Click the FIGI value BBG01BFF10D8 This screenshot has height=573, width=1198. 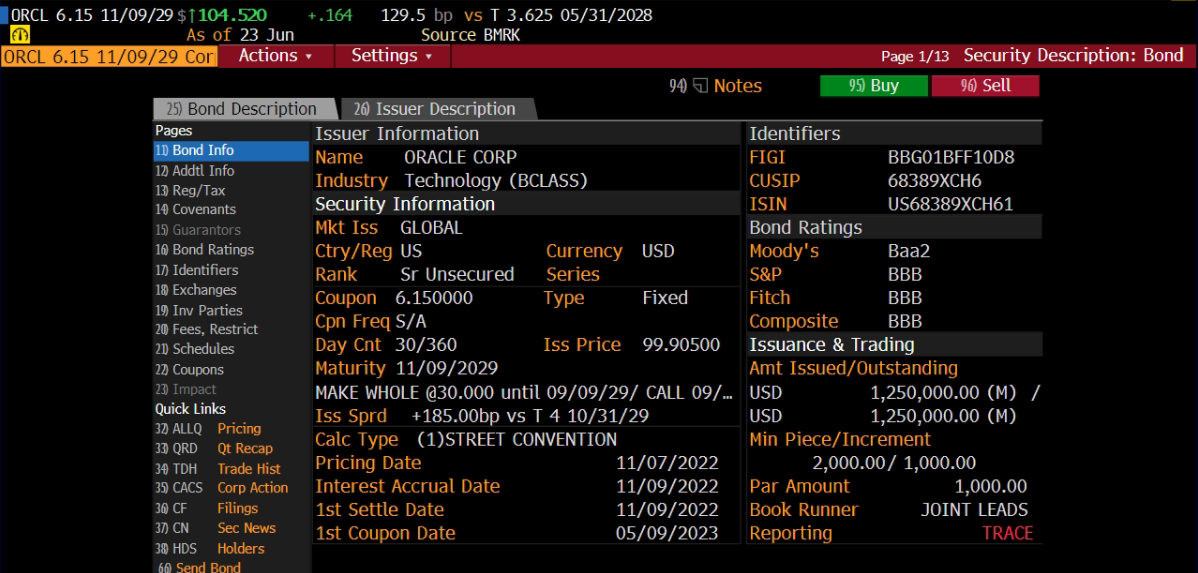[x=951, y=158]
